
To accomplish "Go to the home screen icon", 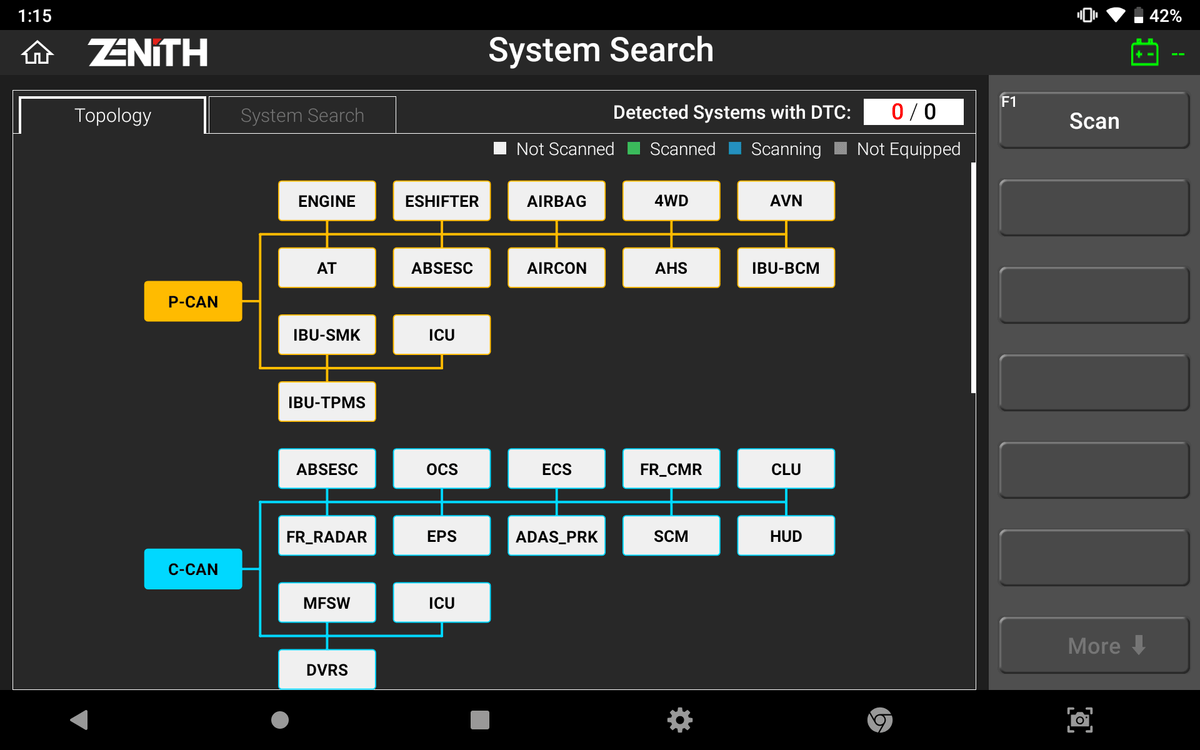I will [37, 53].
